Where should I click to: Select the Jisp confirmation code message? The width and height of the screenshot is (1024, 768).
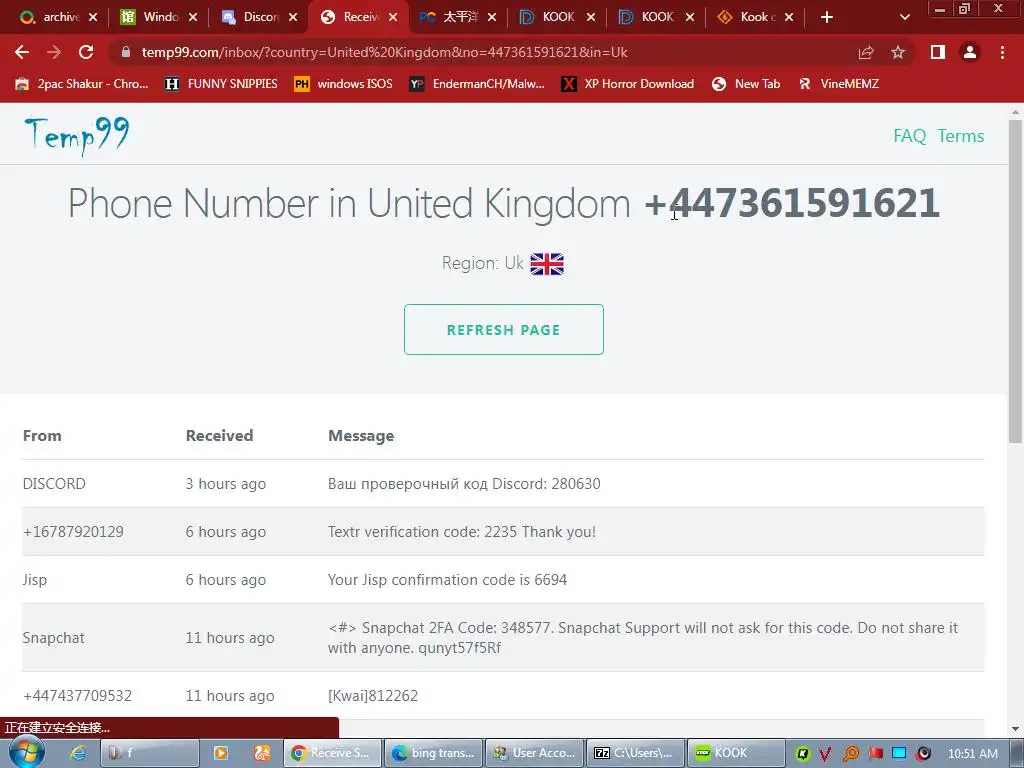tap(447, 580)
